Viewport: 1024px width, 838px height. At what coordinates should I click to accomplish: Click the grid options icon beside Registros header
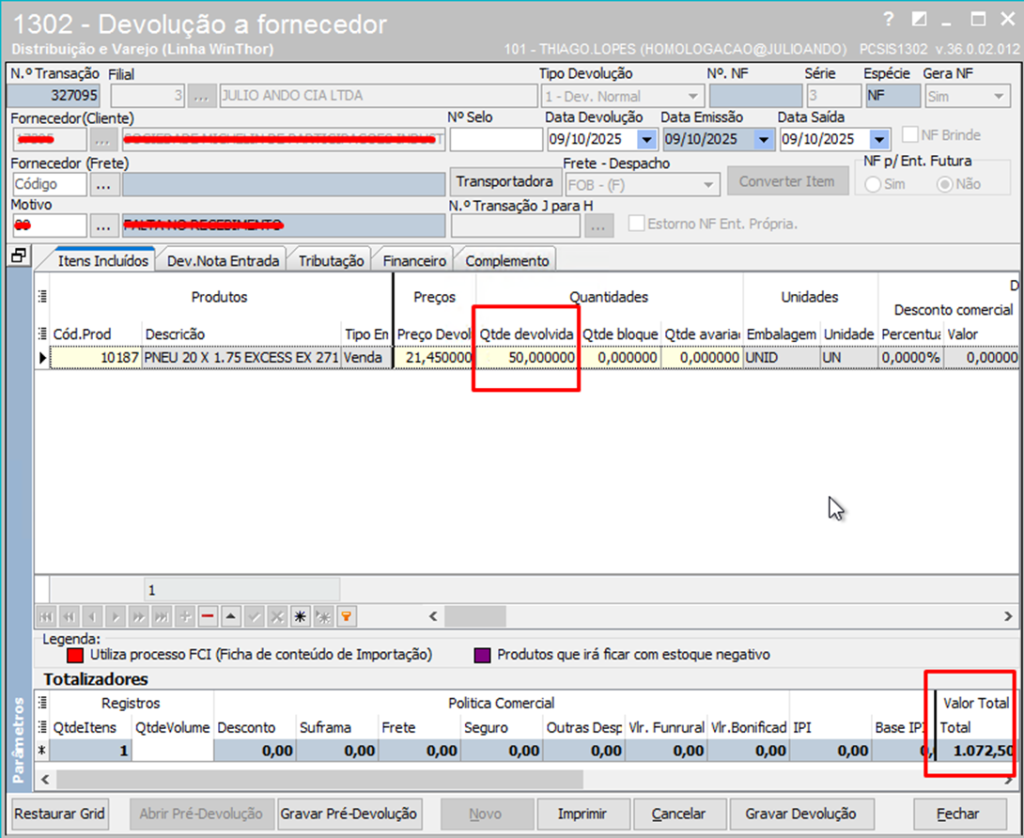43,703
